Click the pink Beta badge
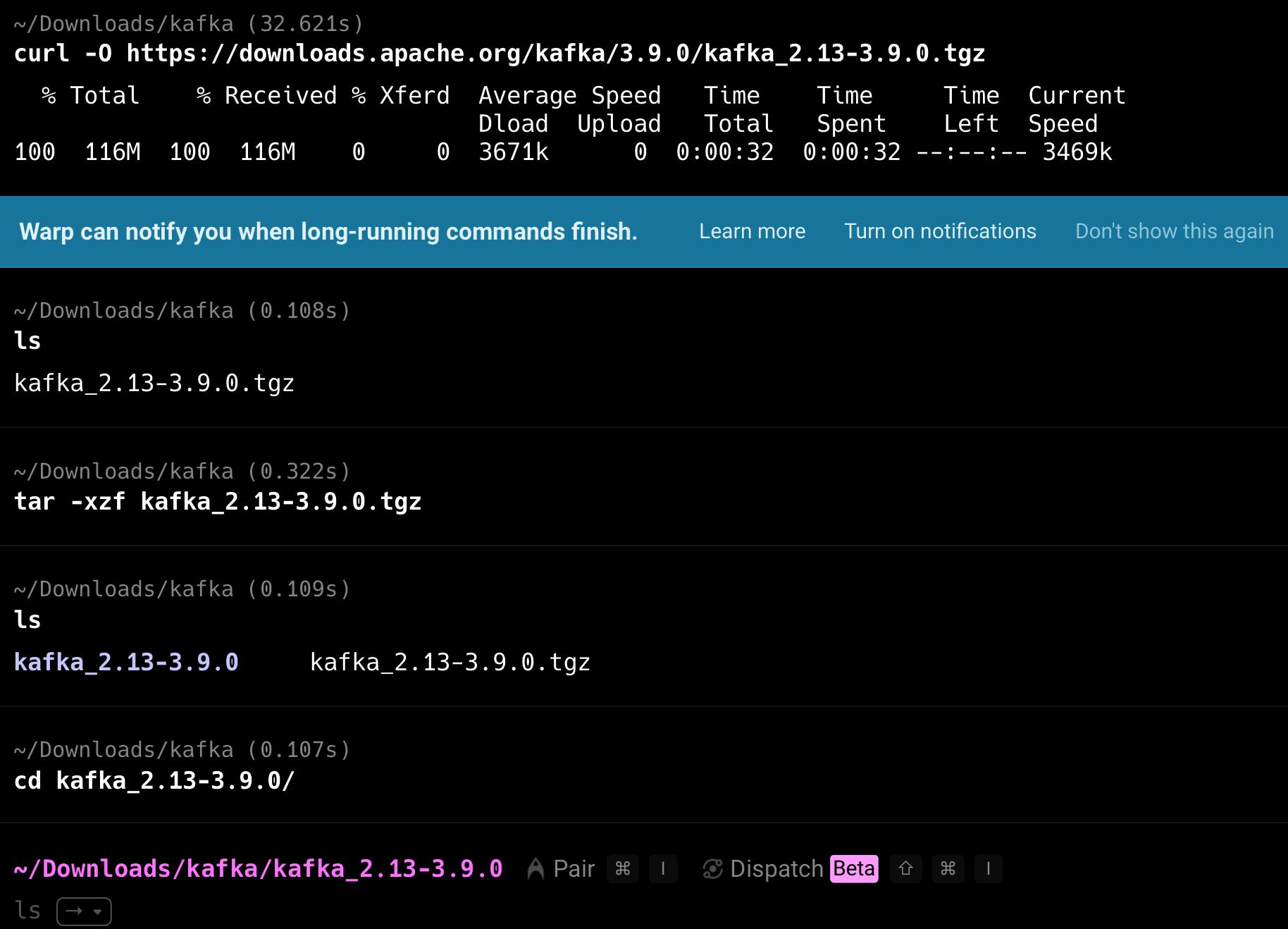 point(854,869)
